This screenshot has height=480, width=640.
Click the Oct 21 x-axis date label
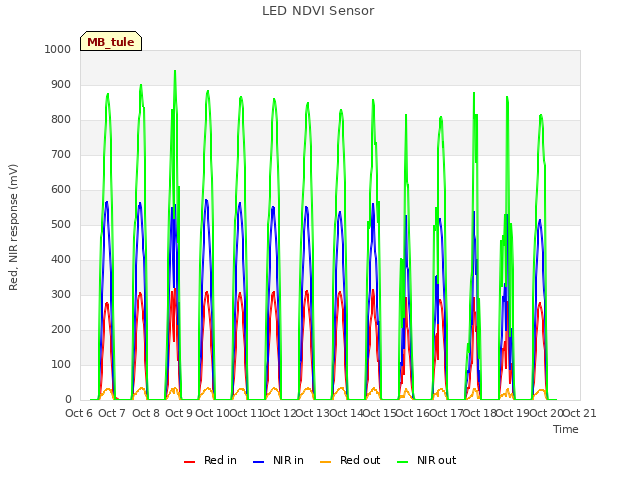580,413
